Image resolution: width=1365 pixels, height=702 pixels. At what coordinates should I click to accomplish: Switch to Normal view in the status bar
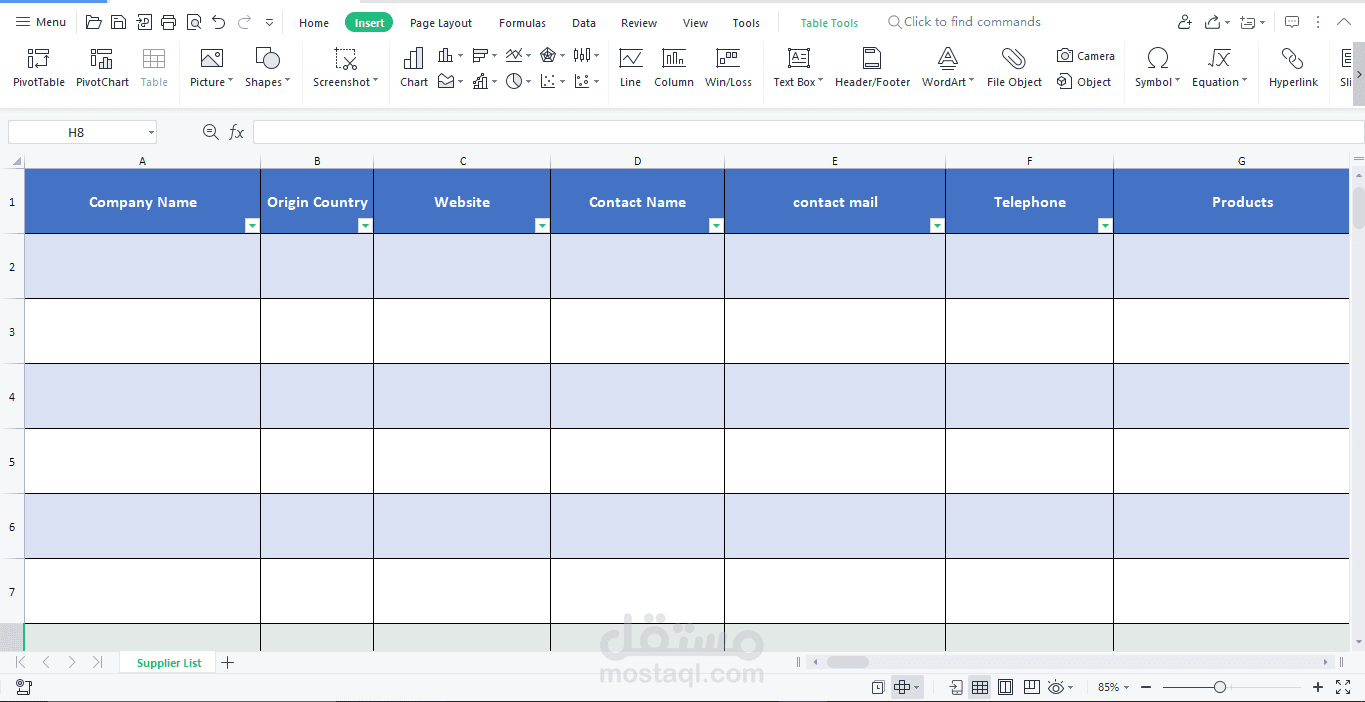pos(980,687)
